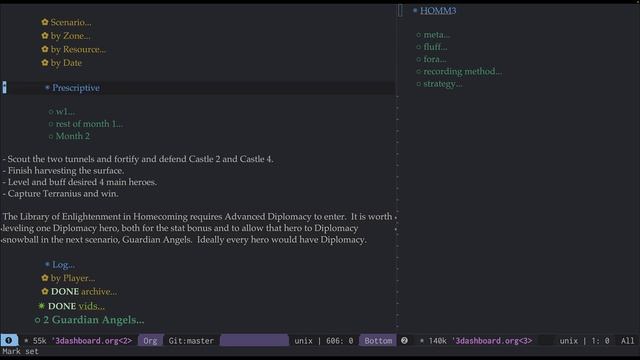This screenshot has width=640, height=360.
Task: Click the 'Mark set' echo area message
Action: click(20, 351)
